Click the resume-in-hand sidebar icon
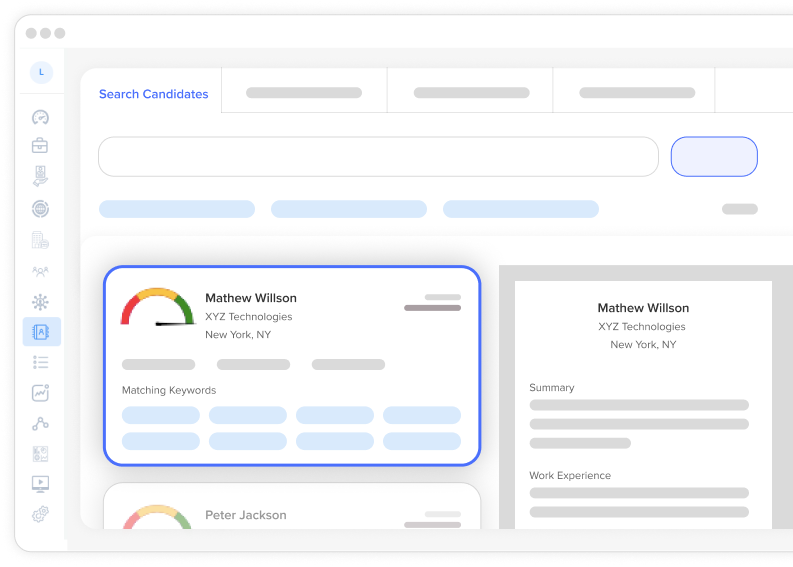Image resolution: width=793 pixels, height=567 pixels. tap(40, 176)
